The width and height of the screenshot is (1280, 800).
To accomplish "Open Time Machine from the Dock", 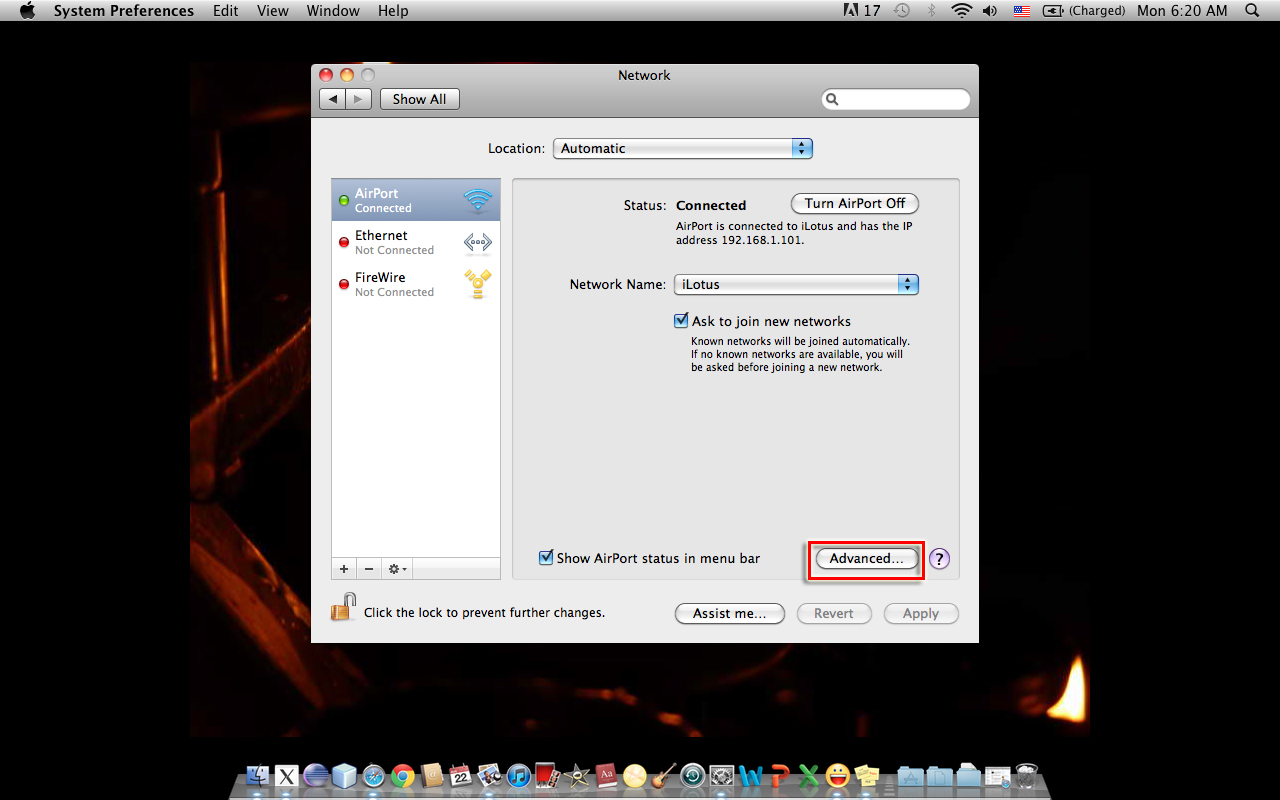I will (693, 776).
